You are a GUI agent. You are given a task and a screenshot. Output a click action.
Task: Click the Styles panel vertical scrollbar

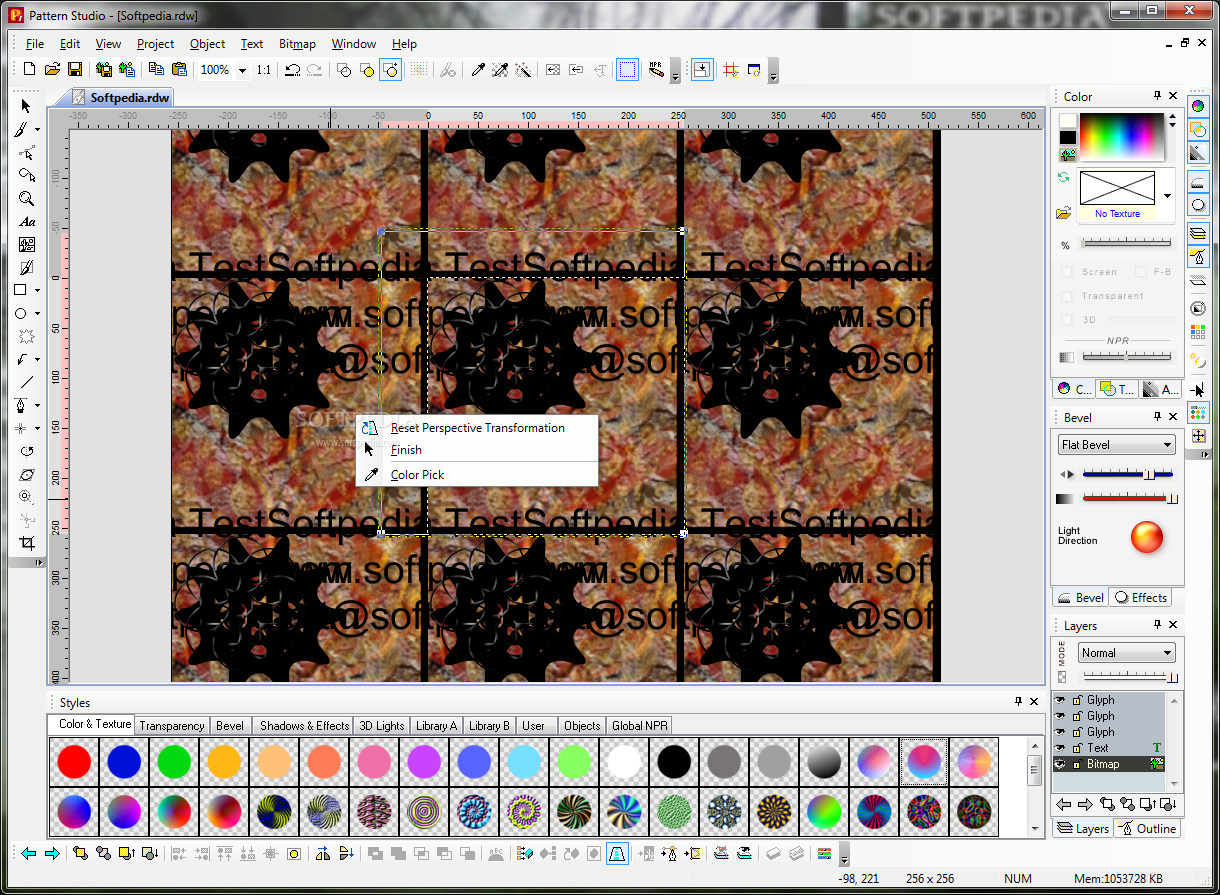(x=1035, y=786)
